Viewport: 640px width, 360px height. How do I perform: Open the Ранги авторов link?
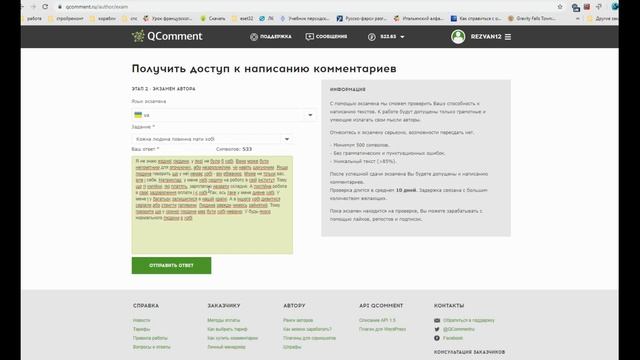[x=298, y=320]
